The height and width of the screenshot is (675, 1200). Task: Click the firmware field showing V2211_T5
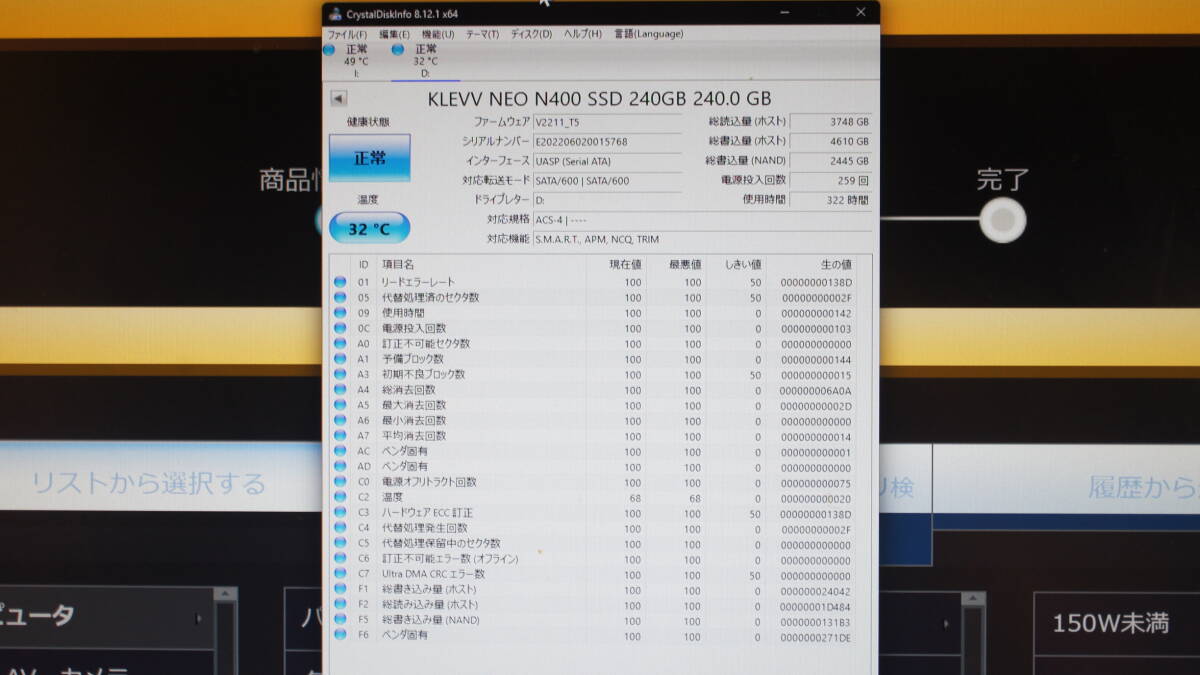607,122
